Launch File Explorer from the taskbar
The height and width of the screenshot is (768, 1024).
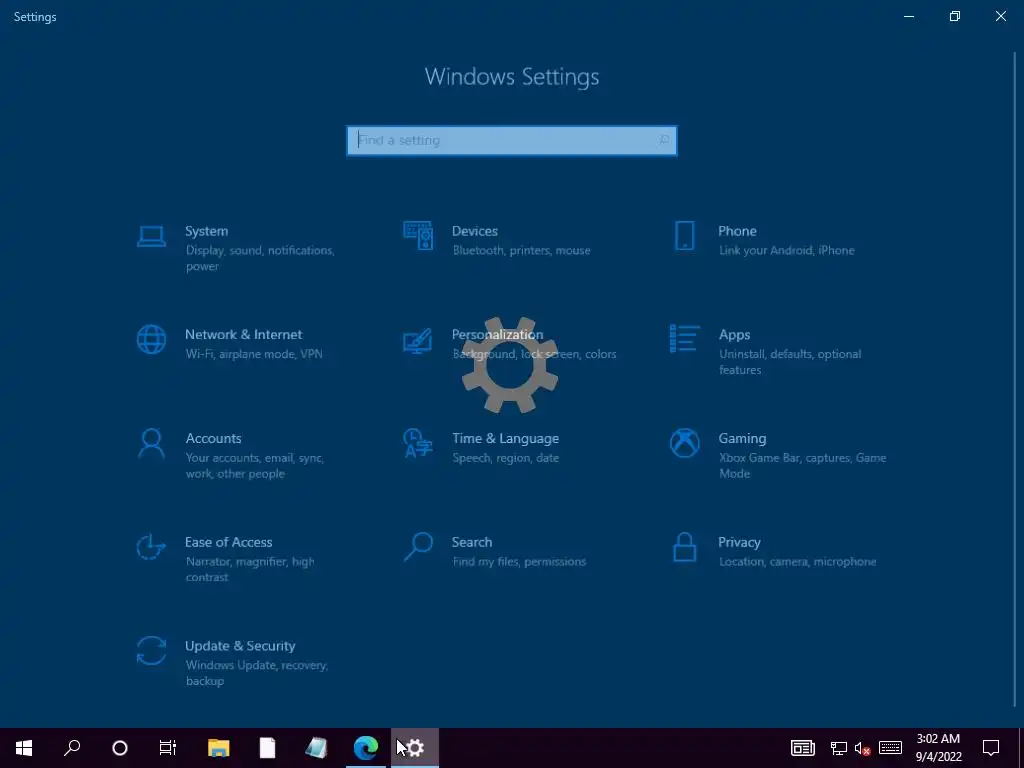218,748
